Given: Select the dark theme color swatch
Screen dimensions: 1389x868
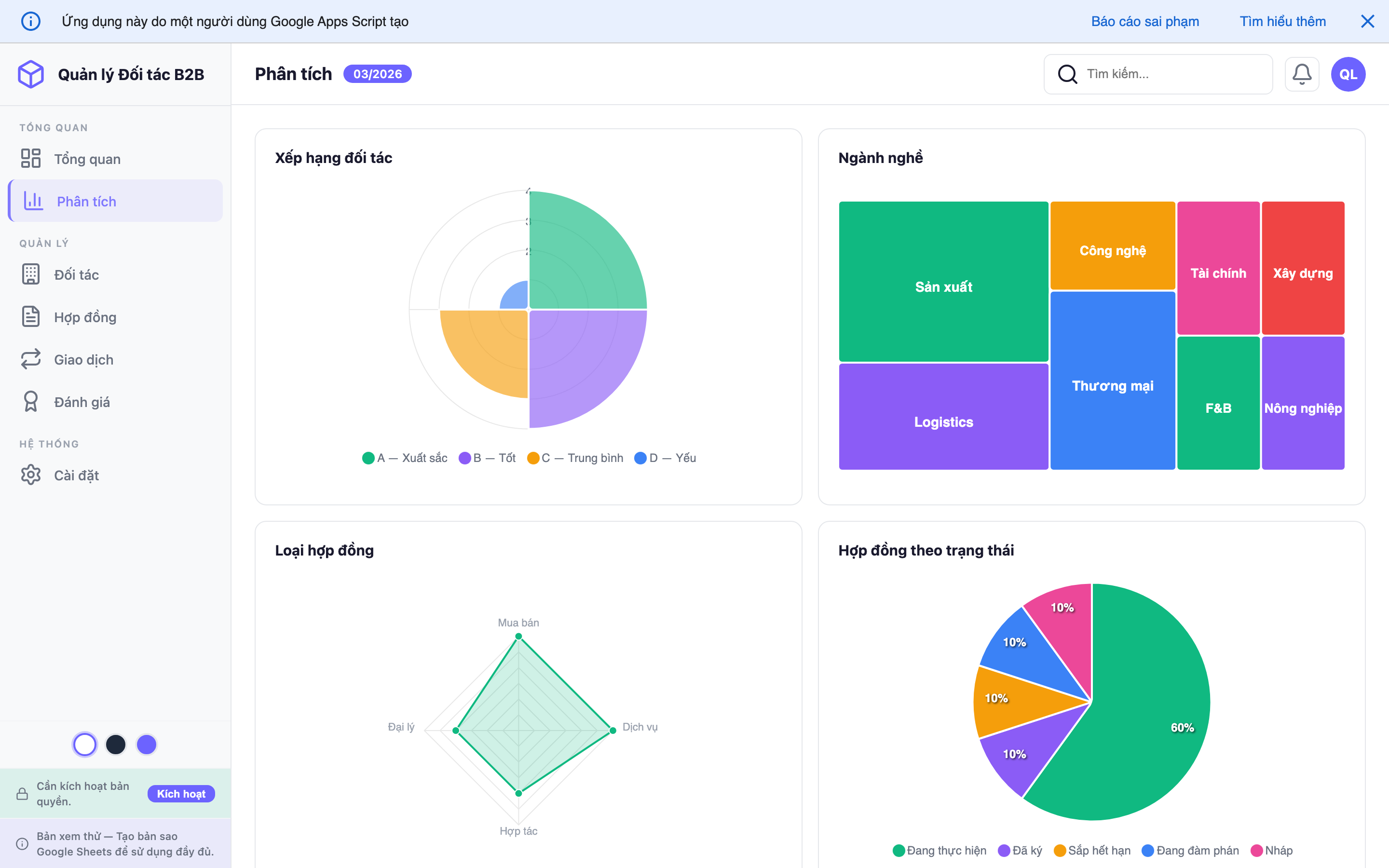Looking at the screenshot, I should tap(116, 745).
